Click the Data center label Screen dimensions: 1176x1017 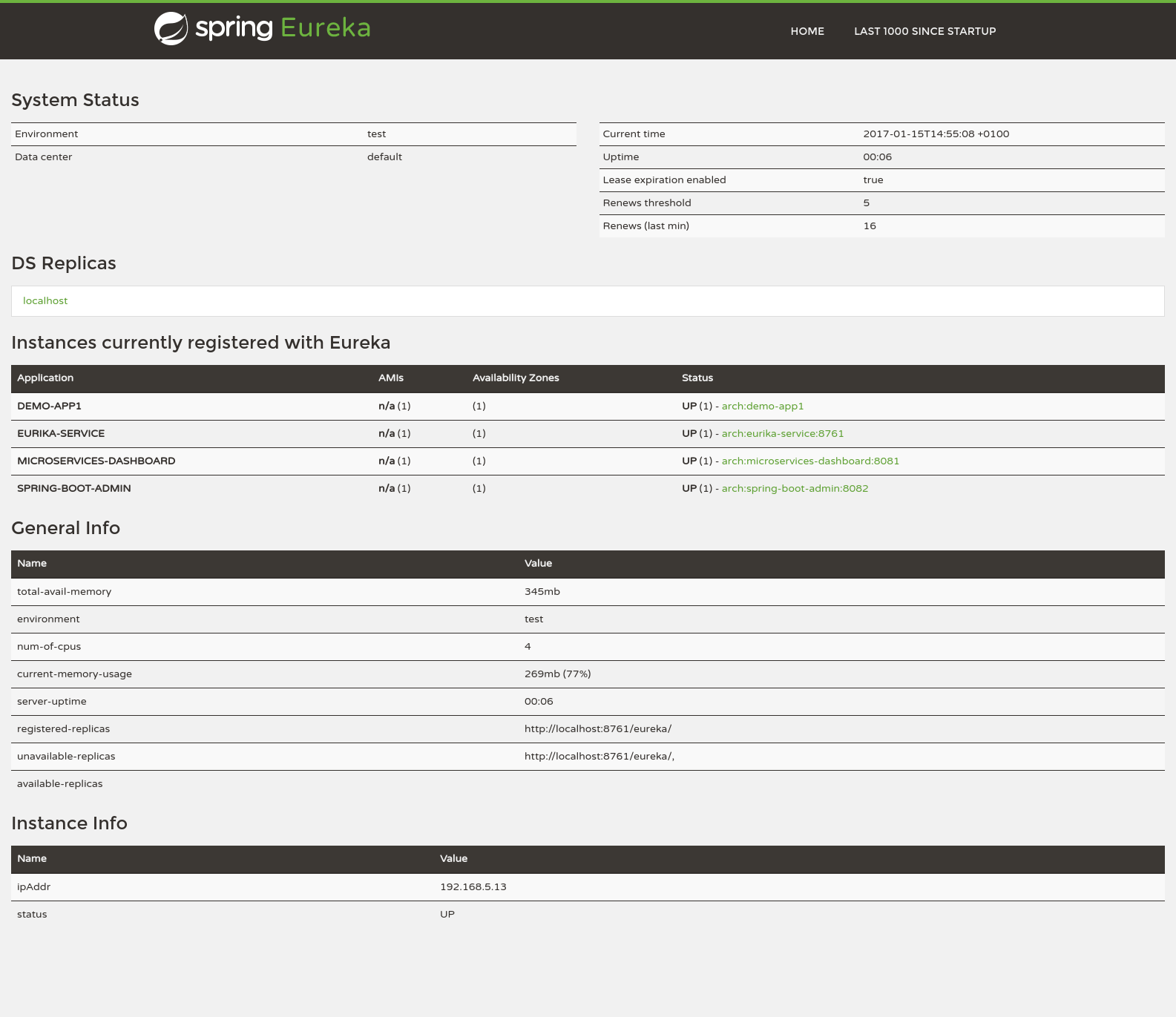point(44,157)
